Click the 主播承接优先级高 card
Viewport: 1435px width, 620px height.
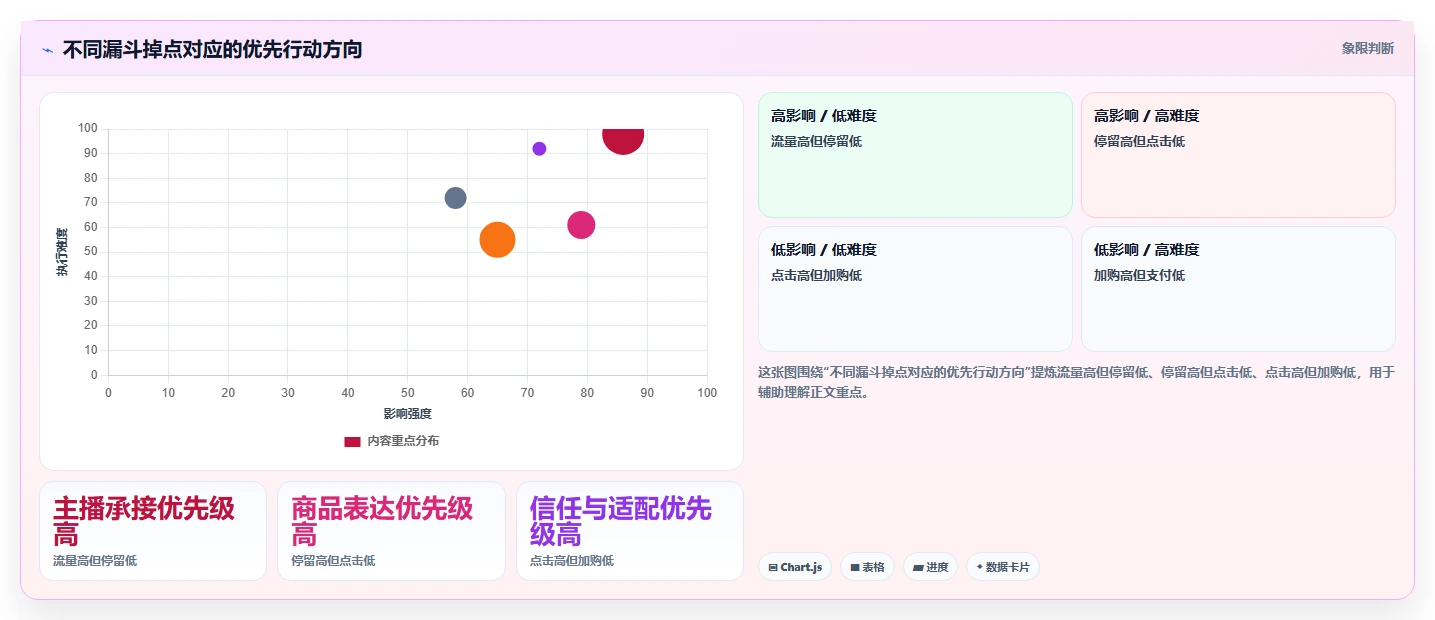(x=153, y=531)
